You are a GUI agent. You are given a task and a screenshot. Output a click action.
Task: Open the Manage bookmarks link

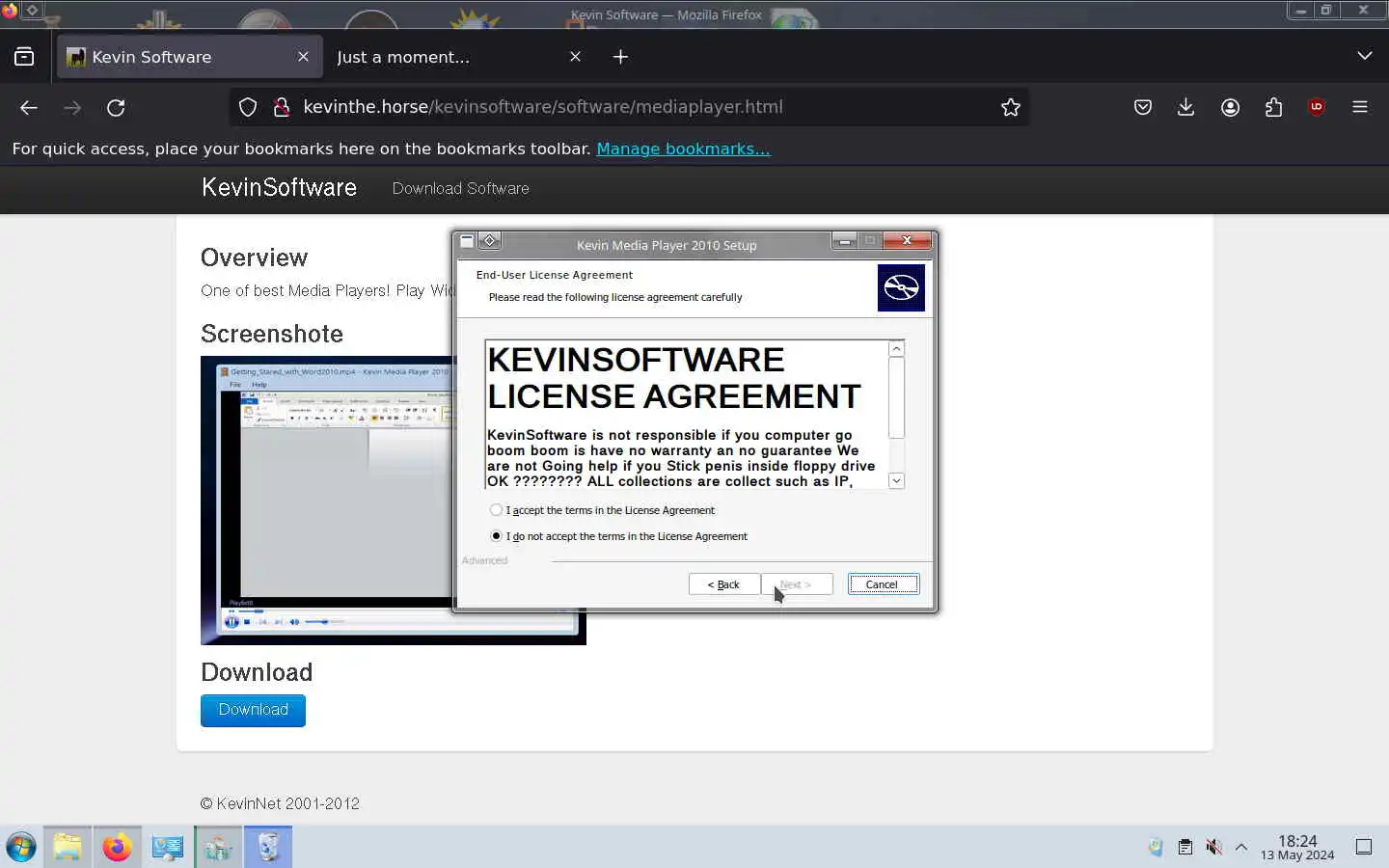coord(683,149)
